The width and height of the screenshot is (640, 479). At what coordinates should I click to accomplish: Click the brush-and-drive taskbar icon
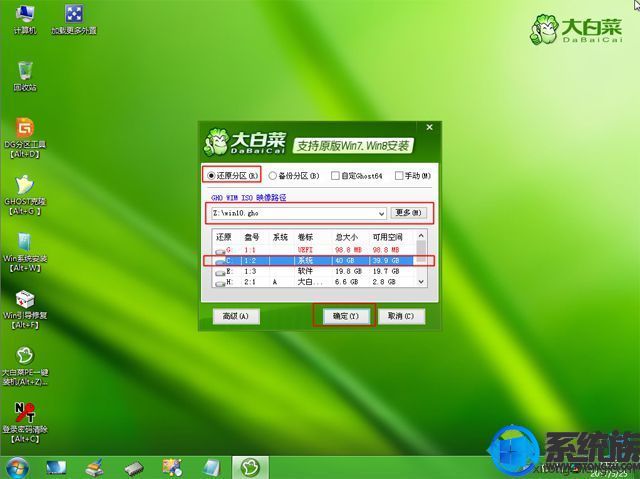pos(95,468)
